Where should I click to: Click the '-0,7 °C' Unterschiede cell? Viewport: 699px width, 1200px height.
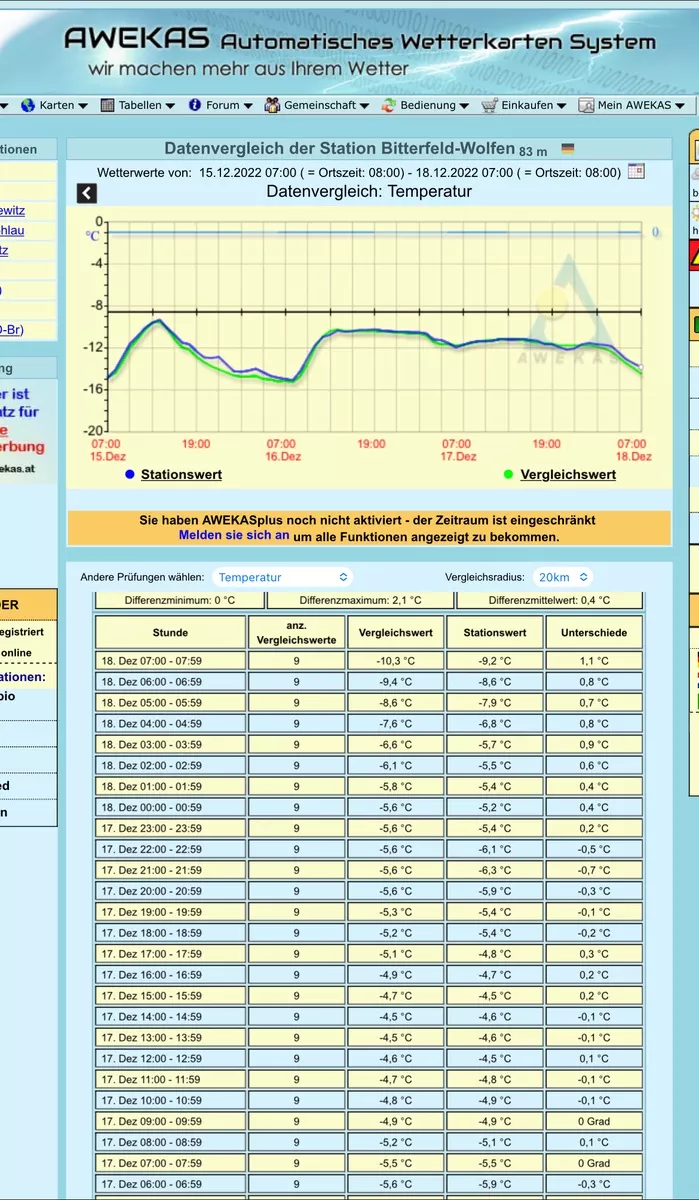(x=594, y=871)
